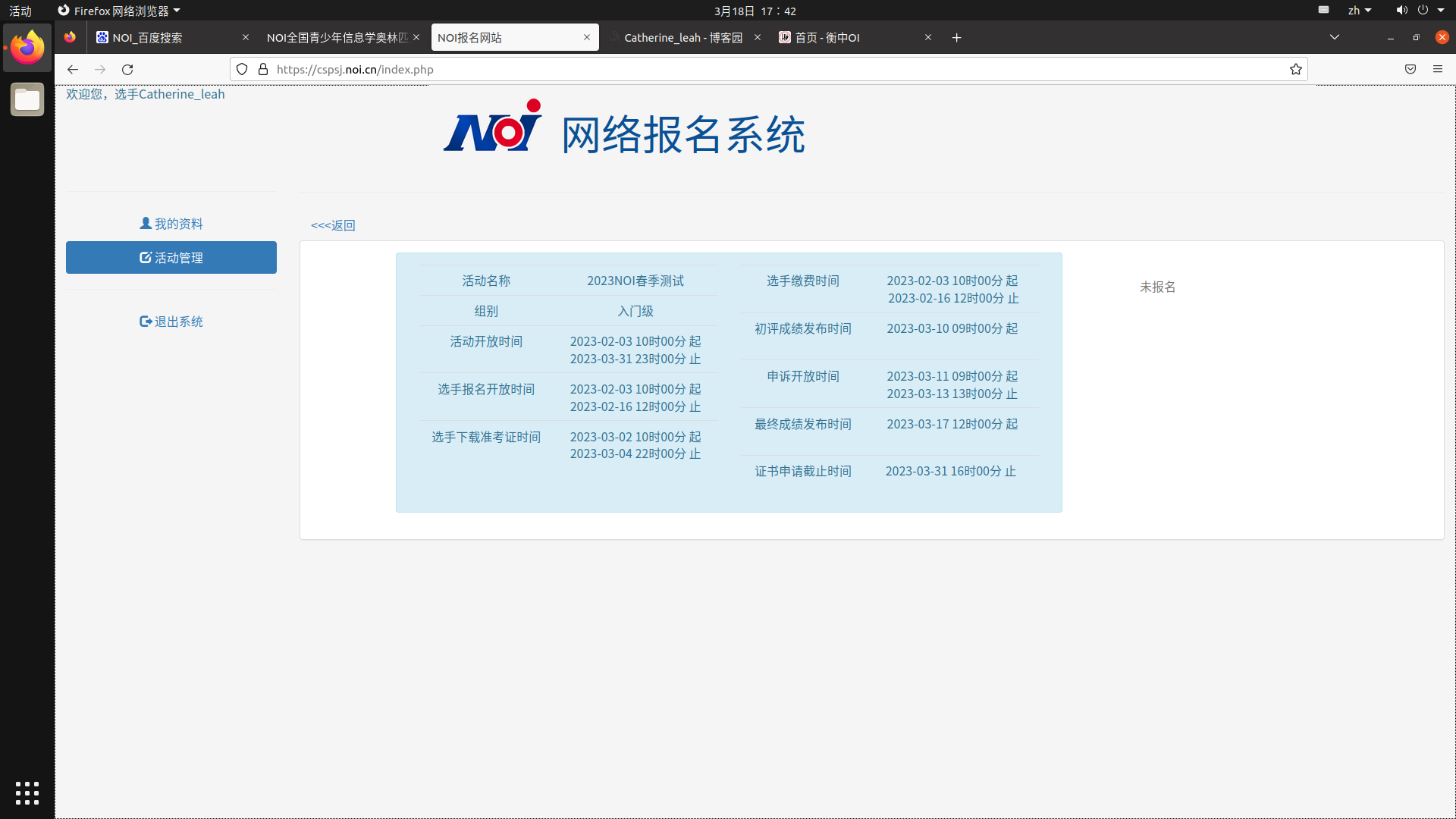Click the browser reload button

tap(127, 69)
